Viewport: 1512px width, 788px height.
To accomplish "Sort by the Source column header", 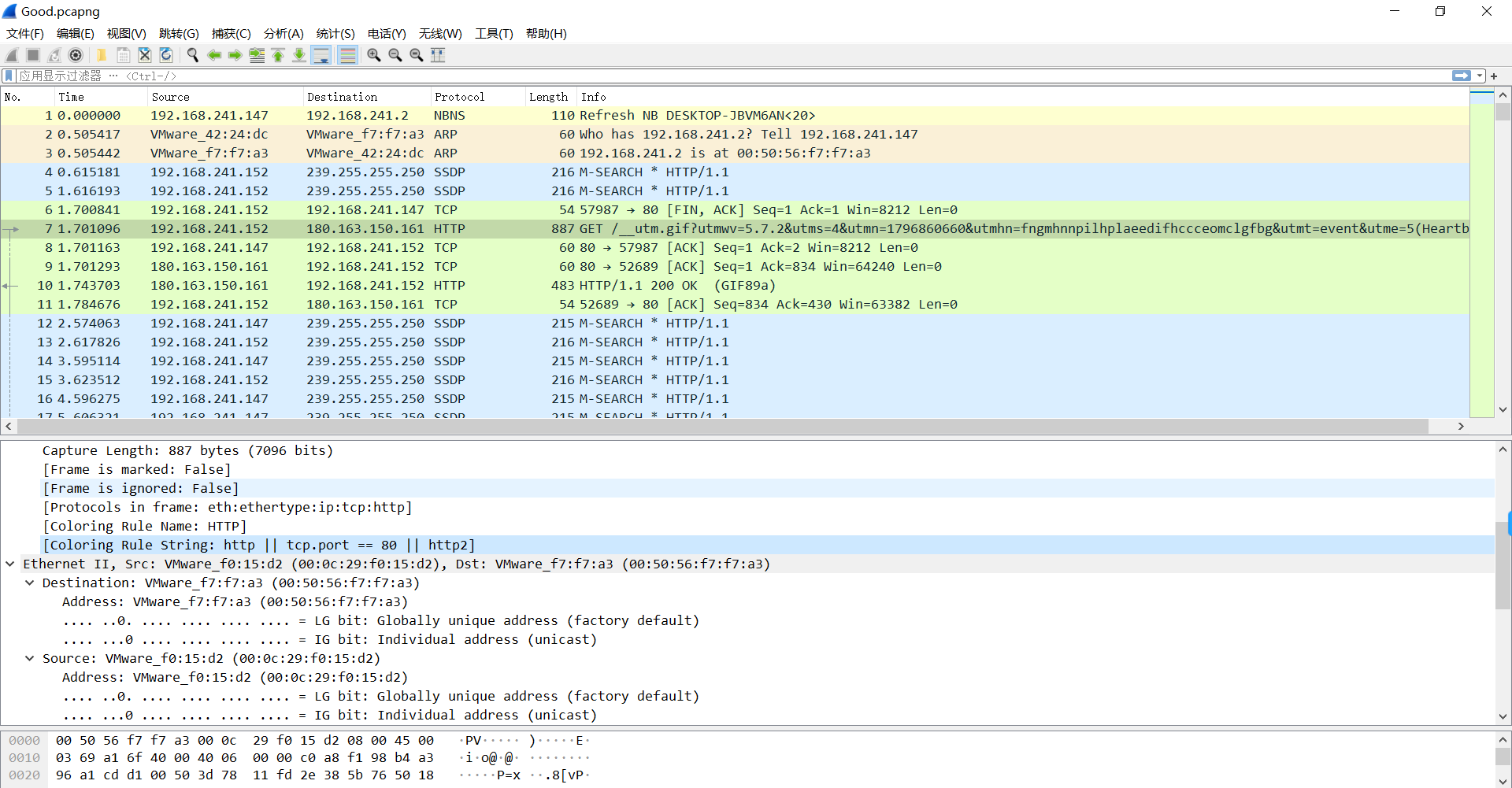I will coord(225,97).
